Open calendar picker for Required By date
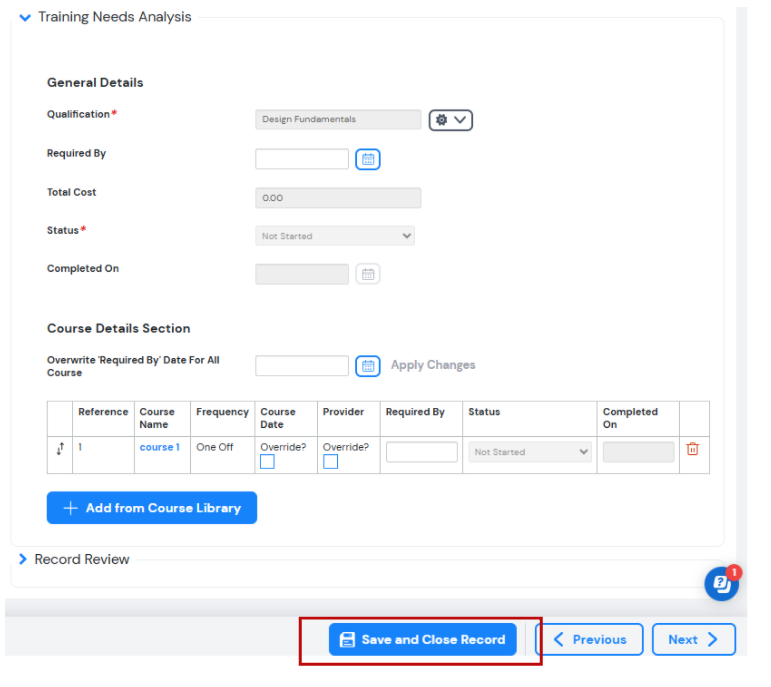The height and width of the screenshot is (687, 771). click(368, 159)
